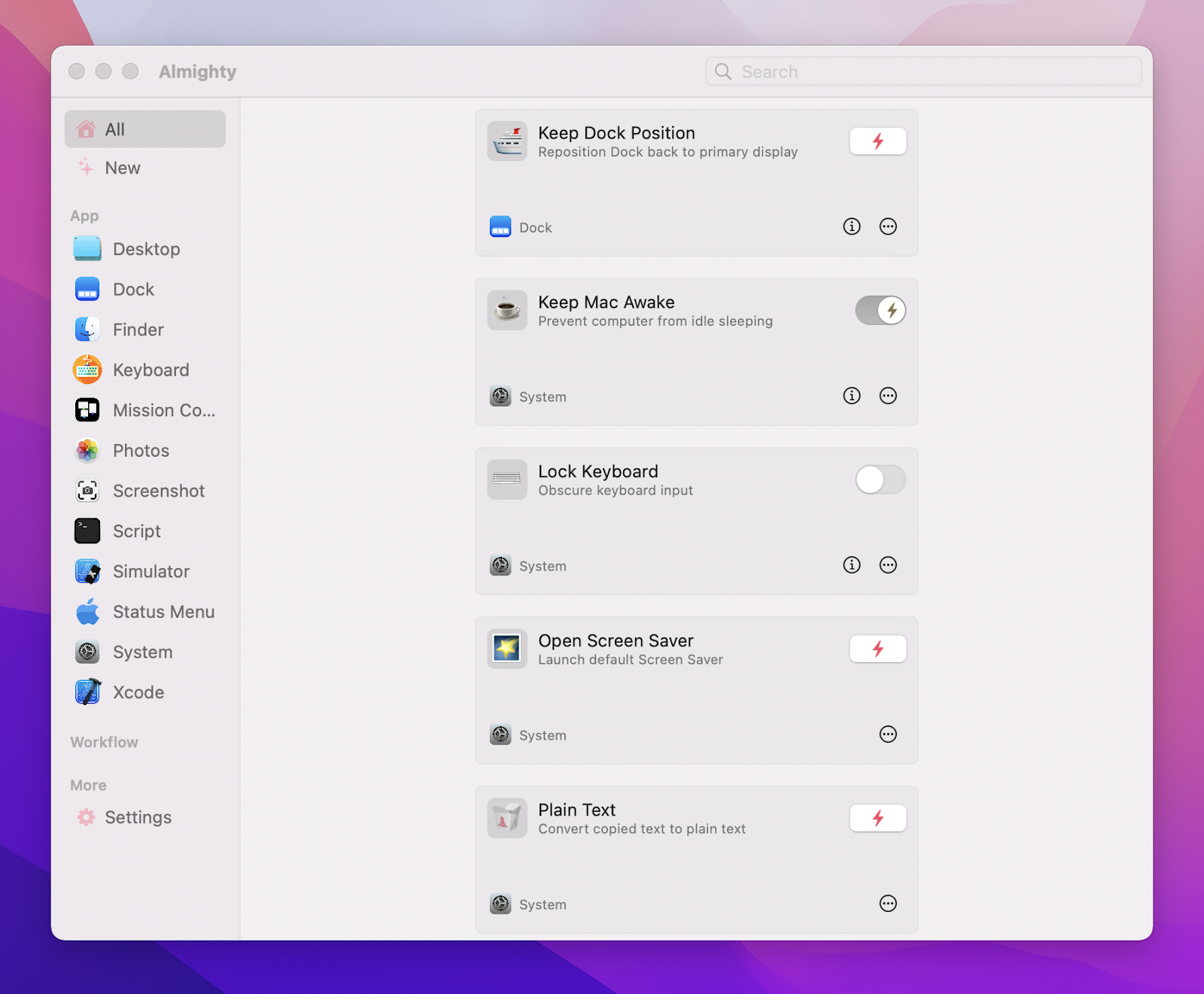Show info for Lock Keyboard
The width and height of the screenshot is (1204, 994).
(851, 565)
